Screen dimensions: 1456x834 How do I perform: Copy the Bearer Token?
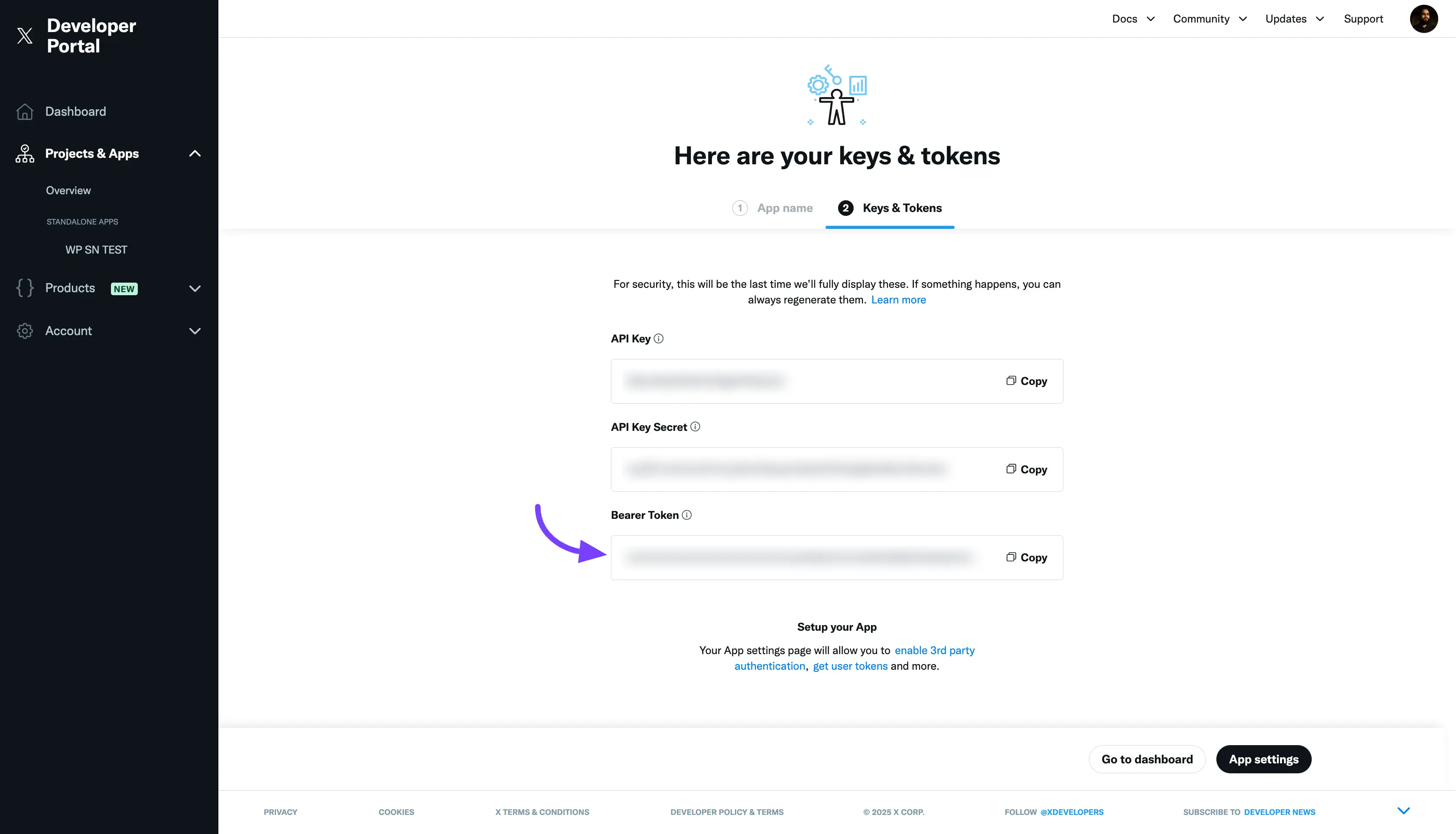1027,557
